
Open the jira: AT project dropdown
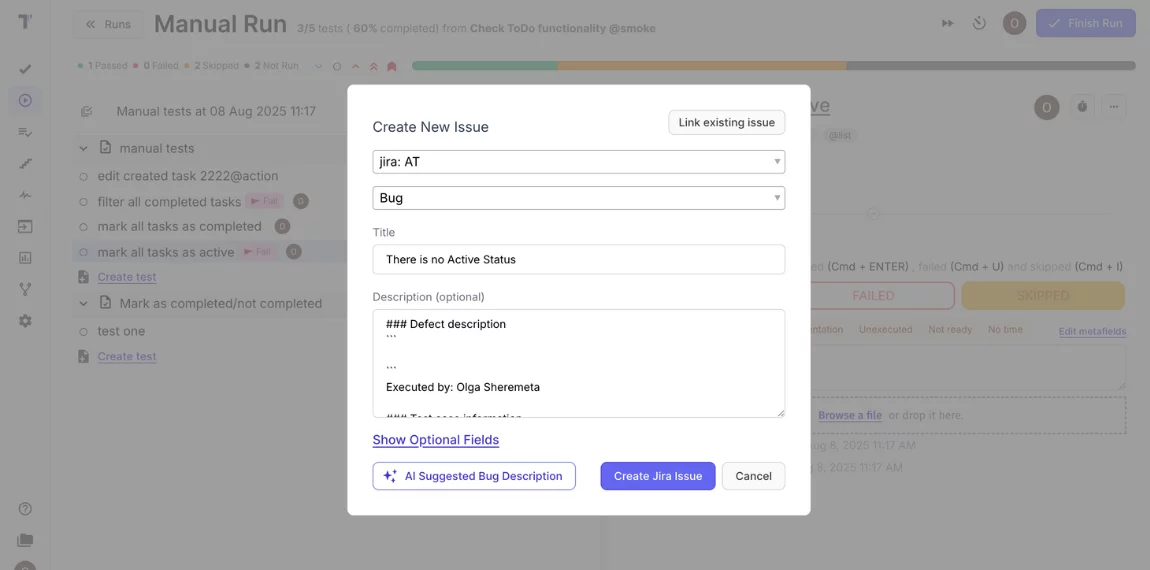(579, 161)
